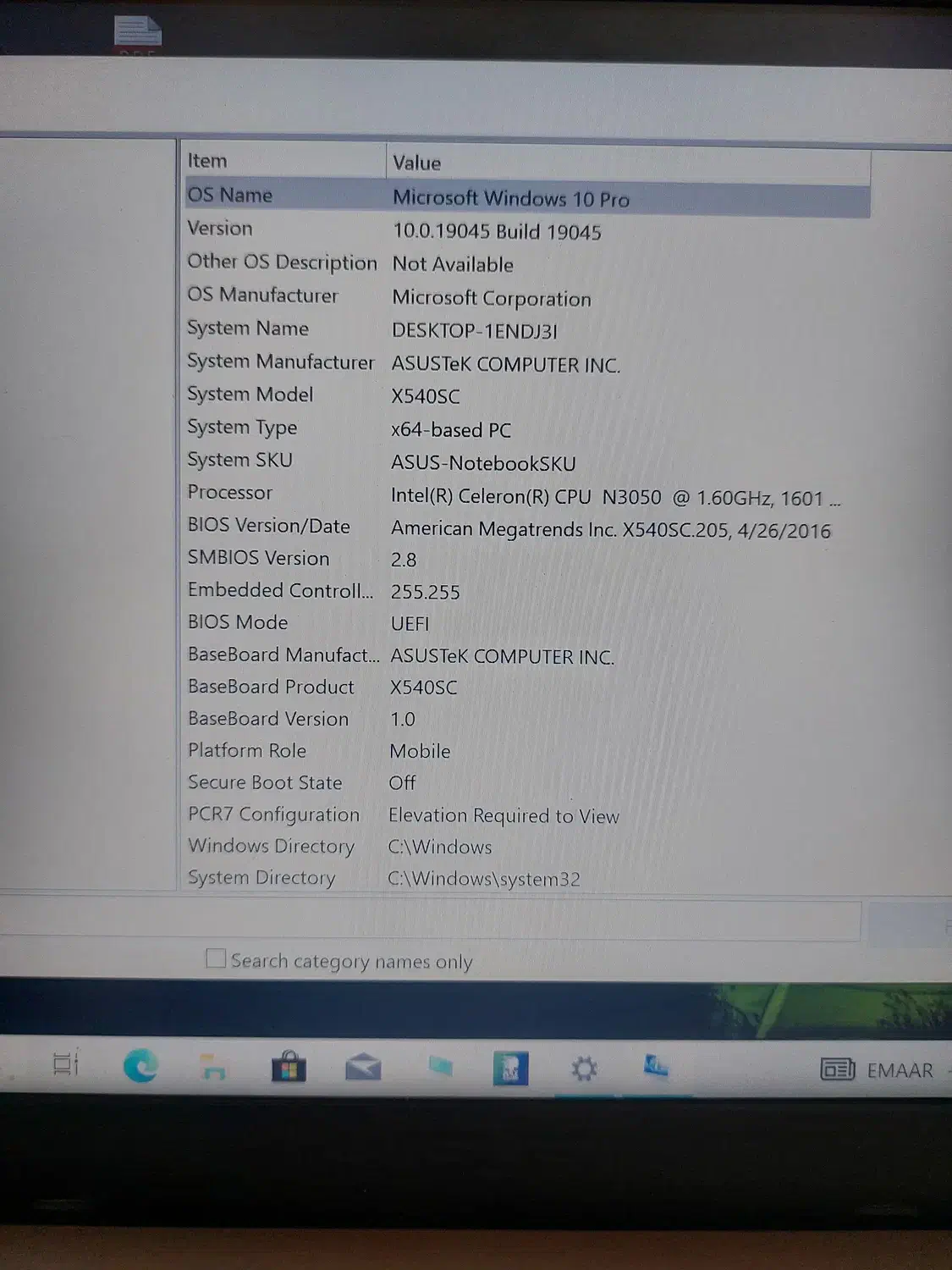Open Task View from the taskbar
The width and height of the screenshot is (952, 1270).
(x=66, y=1063)
